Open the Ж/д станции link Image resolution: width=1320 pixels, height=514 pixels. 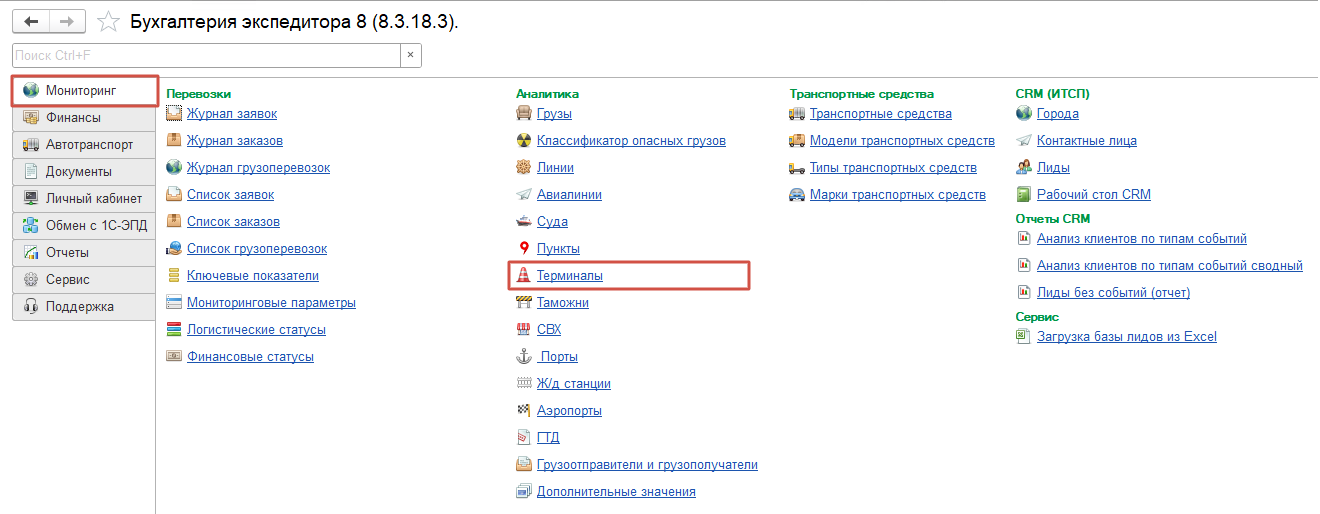[x=574, y=384]
